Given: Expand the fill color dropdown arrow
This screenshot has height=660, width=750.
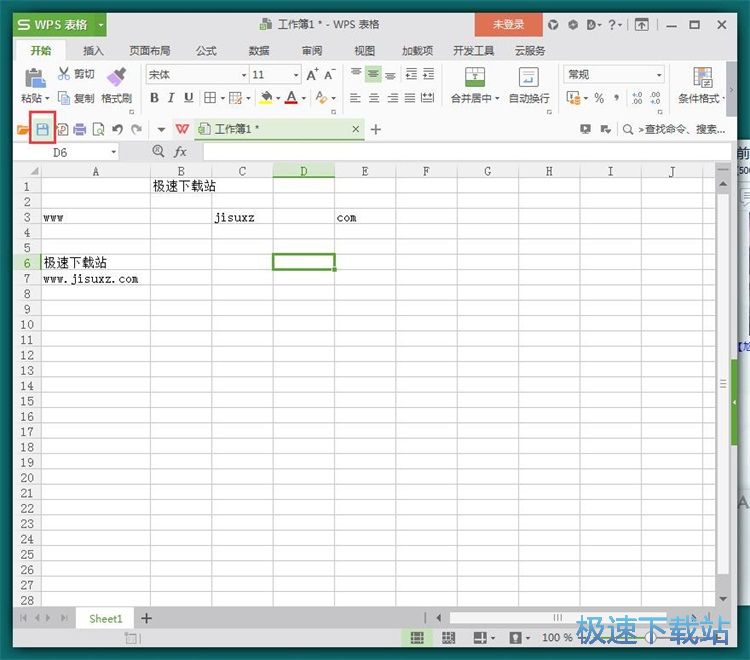Looking at the screenshot, I should [x=278, y=98].
